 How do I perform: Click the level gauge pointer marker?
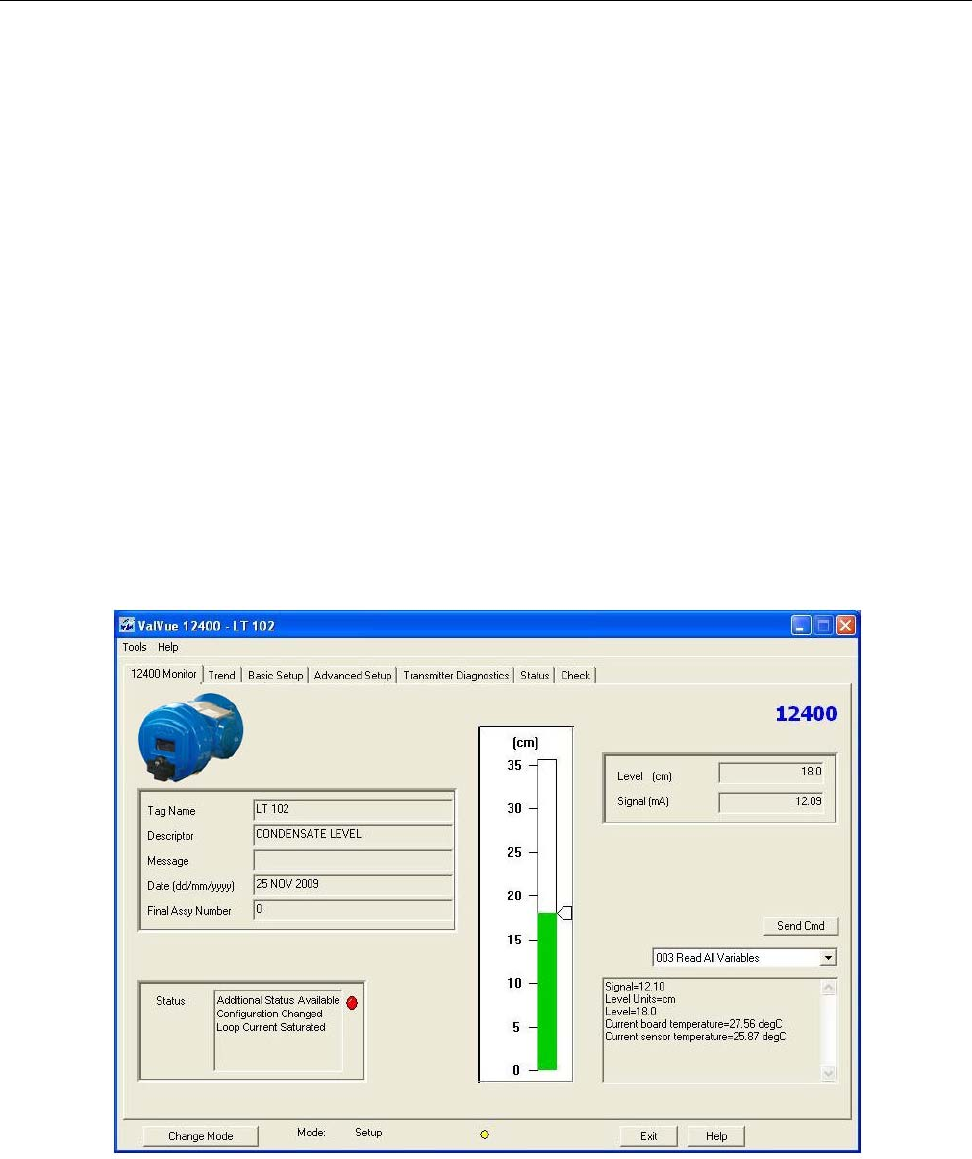click(565, 913)
